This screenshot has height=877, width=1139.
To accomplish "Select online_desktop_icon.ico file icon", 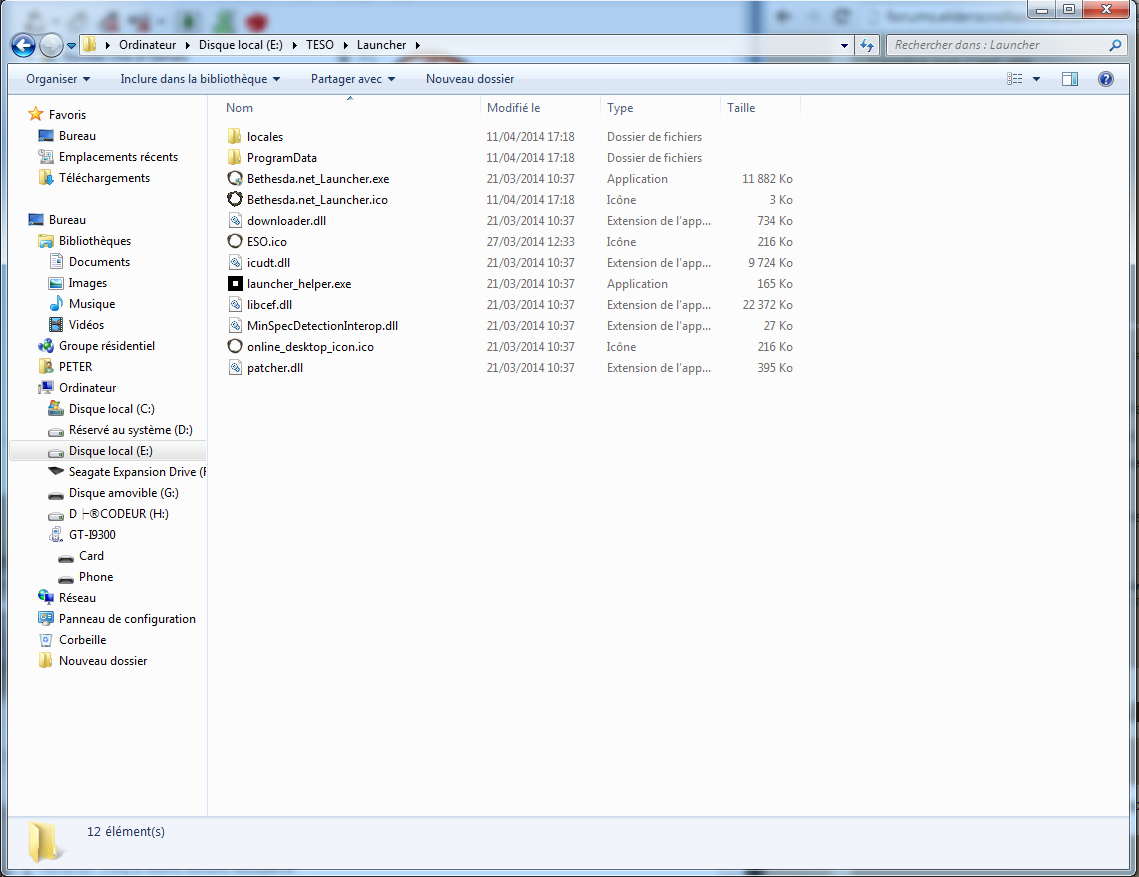I will click(x=235, y=347).
